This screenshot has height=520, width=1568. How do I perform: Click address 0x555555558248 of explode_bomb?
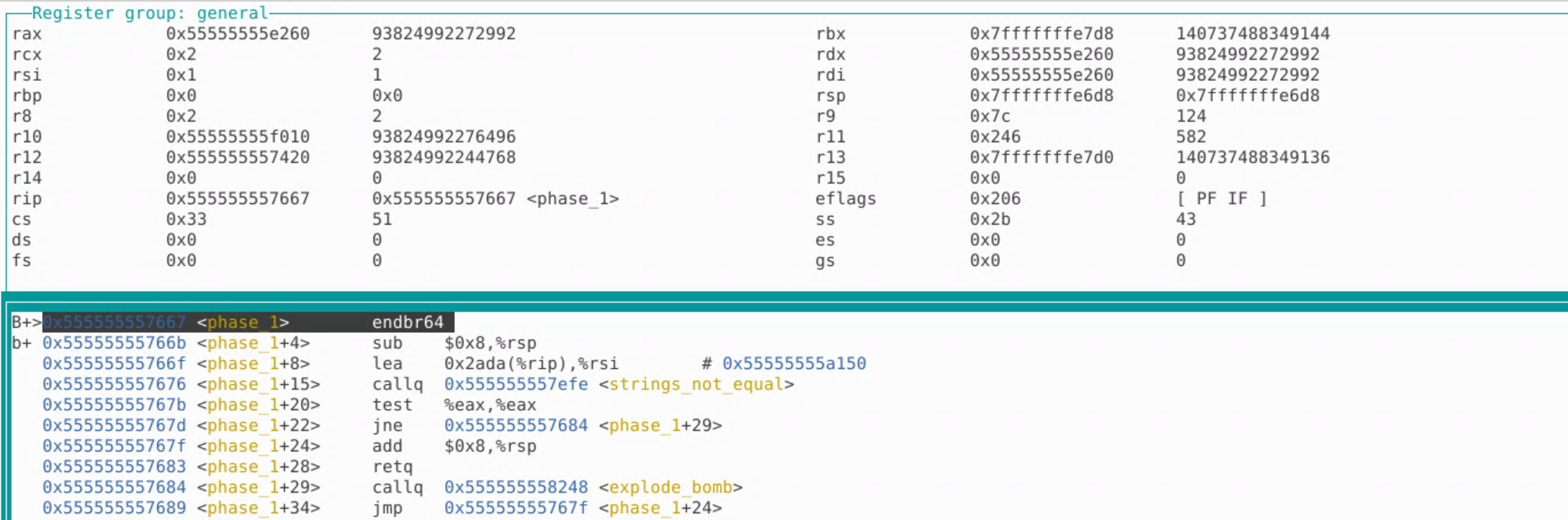coord(516,487)
